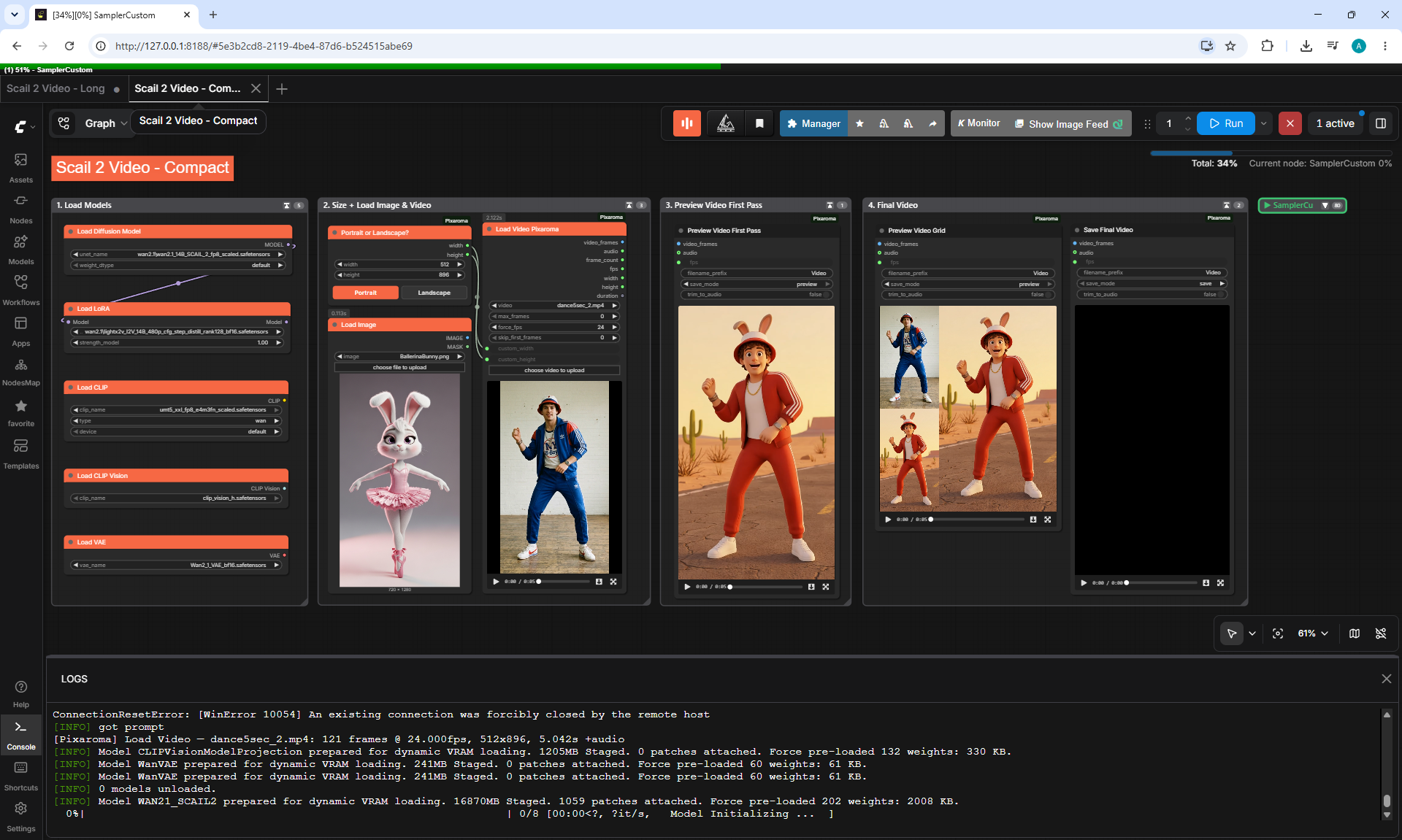Click the Scail 2 Video - Compact breadcrumb
Image resolution: width=1402 pixels, height=840 pixels.
198,120
